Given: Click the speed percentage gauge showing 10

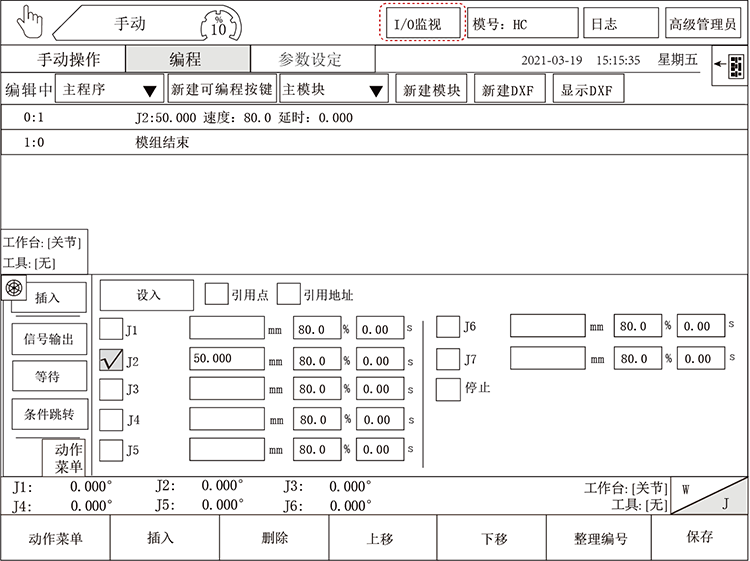Looking at the screenshot, I should coord(218,23).
